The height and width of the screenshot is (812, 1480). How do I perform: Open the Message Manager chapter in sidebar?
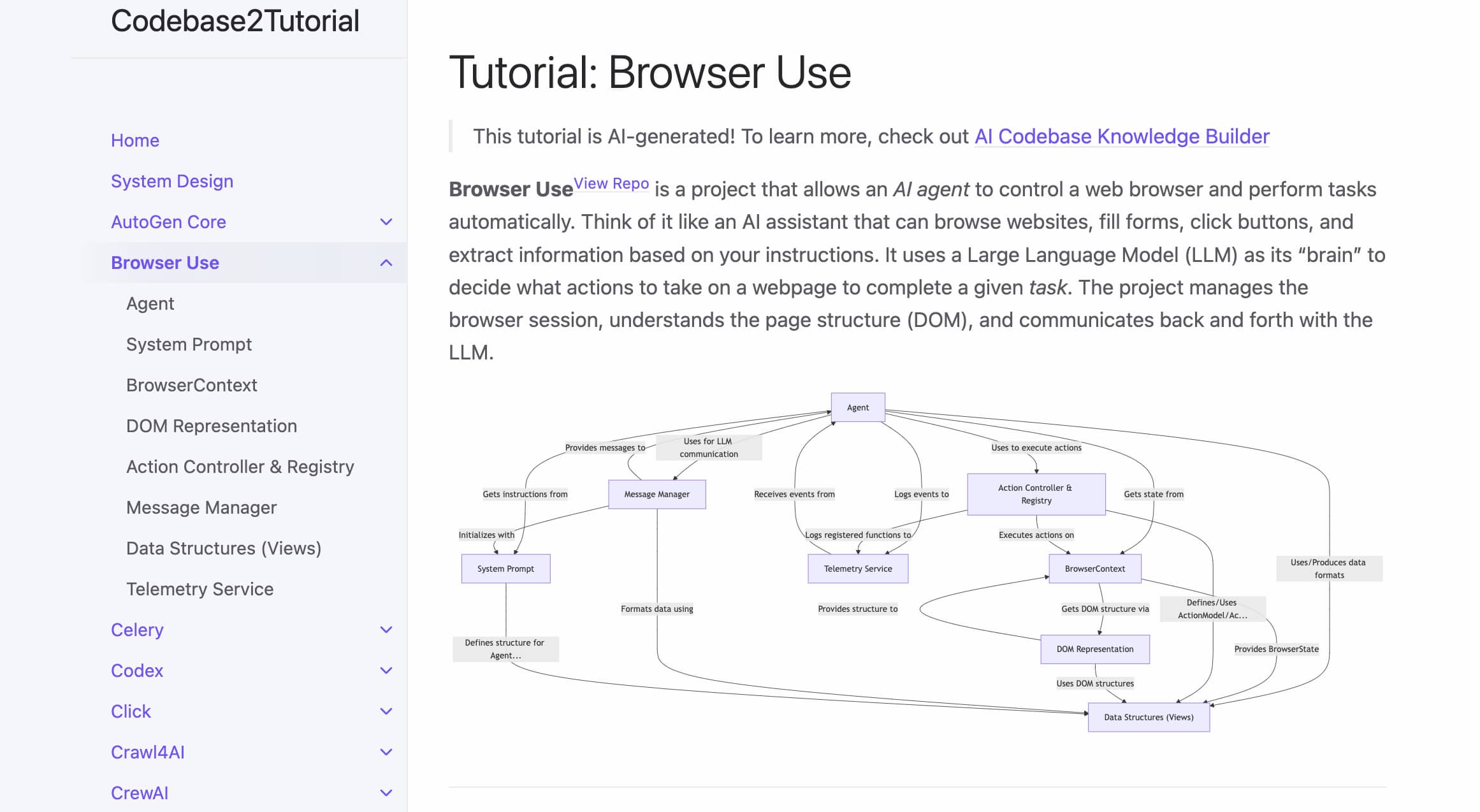click(x=201, y=507)
